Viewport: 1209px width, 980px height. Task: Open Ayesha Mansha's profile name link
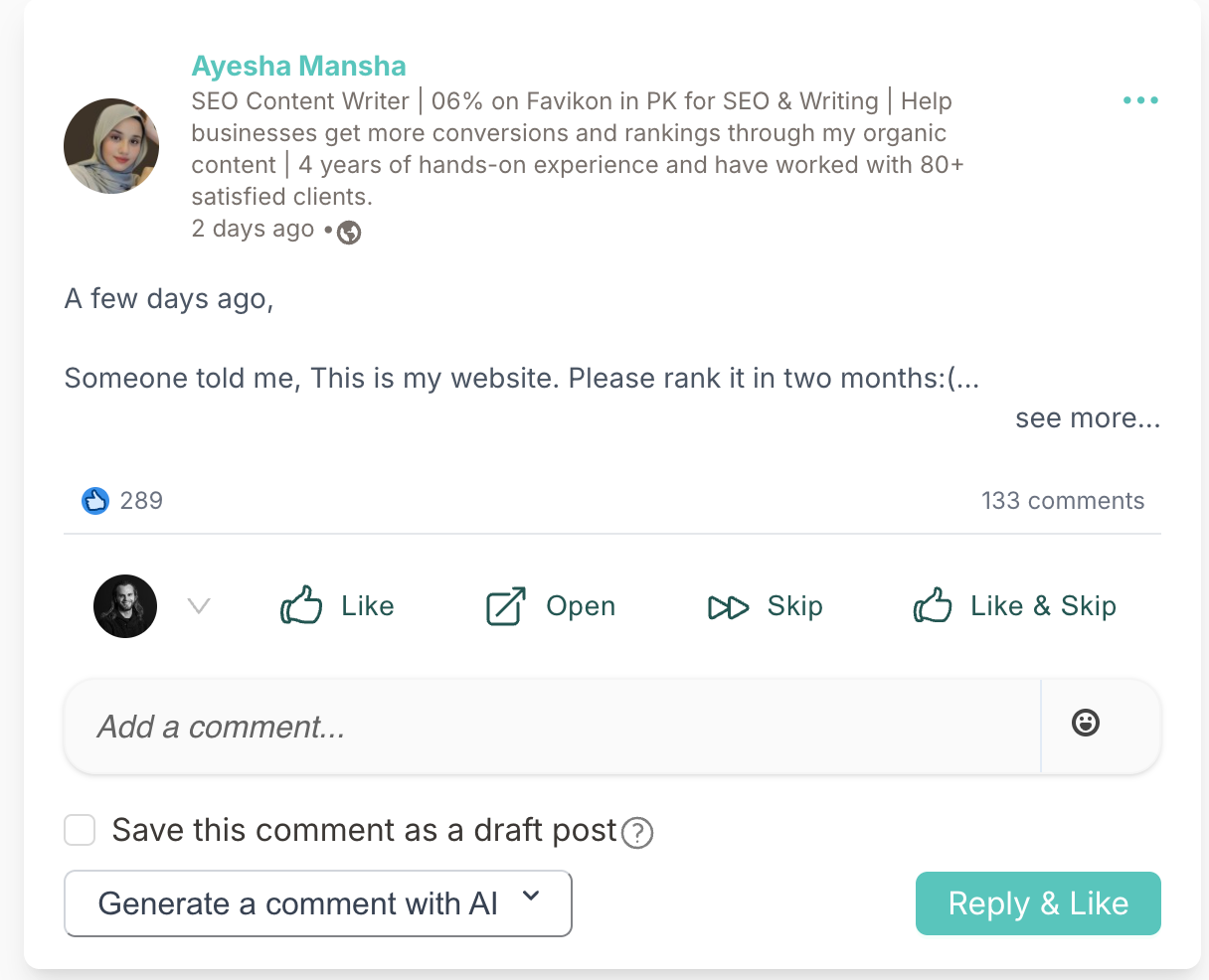pyautogui.click(x=299, y=67)
